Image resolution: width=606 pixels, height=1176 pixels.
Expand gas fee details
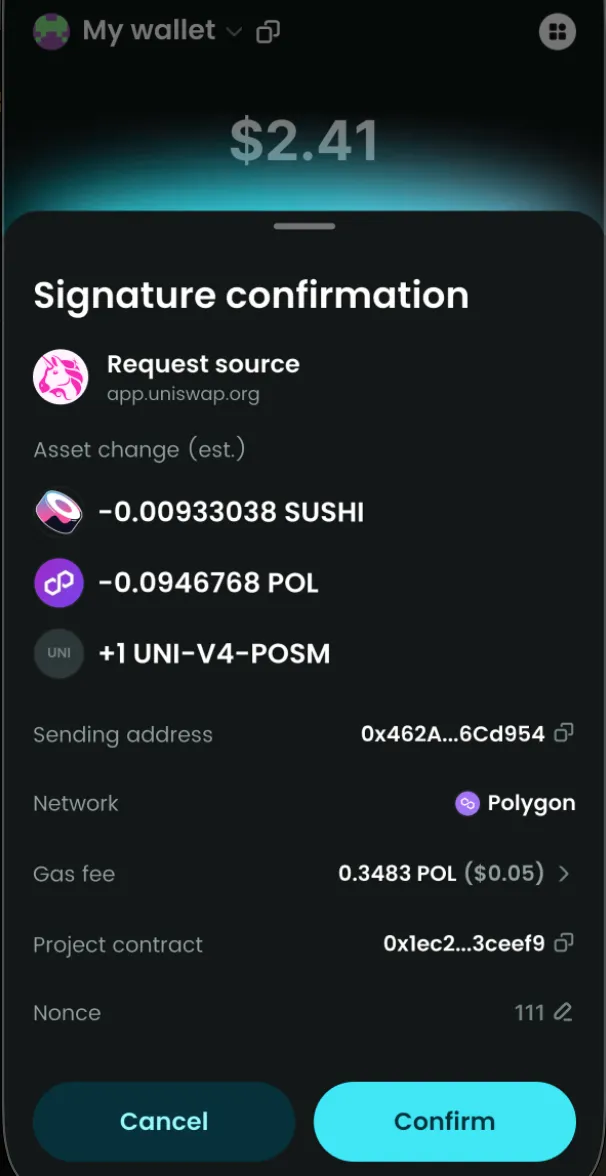pyautogui.click(x=562, y=873)
